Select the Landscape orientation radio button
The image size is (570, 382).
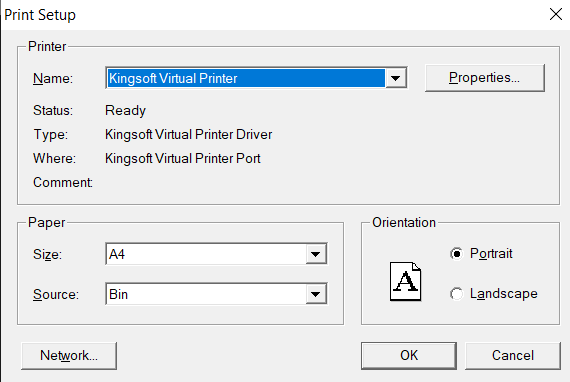pos(457,294)
